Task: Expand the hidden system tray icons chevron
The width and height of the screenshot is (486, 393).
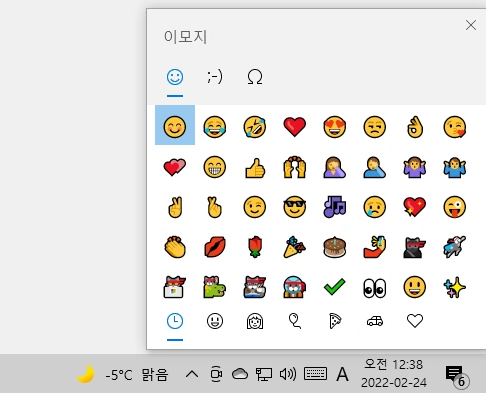Action: click(192, 374)
